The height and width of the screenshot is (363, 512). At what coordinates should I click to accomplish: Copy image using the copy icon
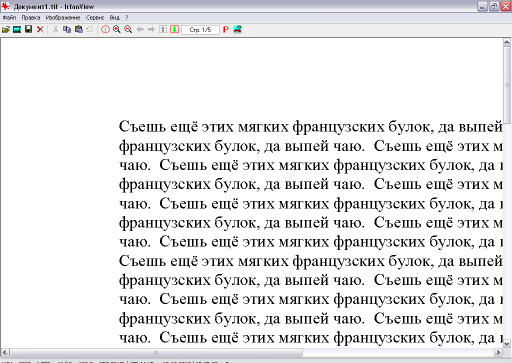pyautogui.click(x=67, y=30)
